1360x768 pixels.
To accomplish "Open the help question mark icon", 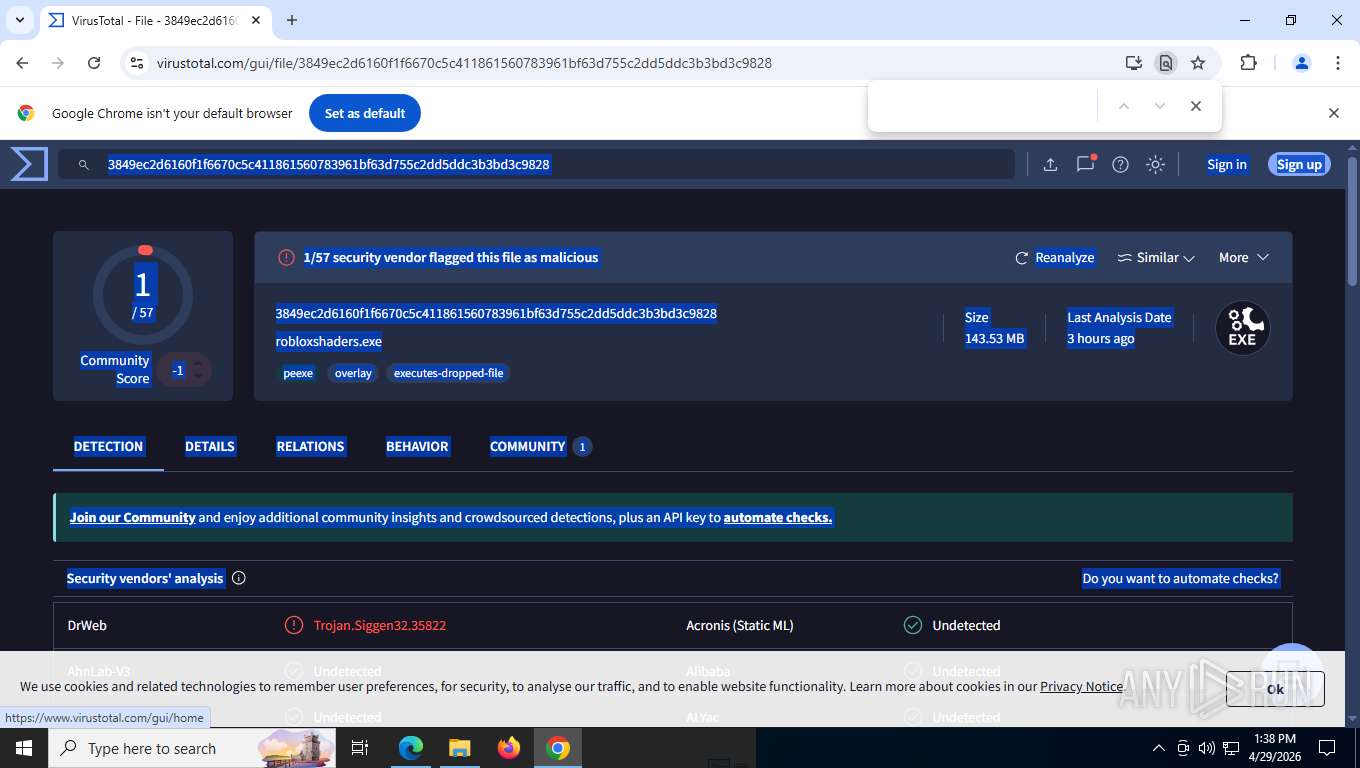I will click(x=1120, y=165).
